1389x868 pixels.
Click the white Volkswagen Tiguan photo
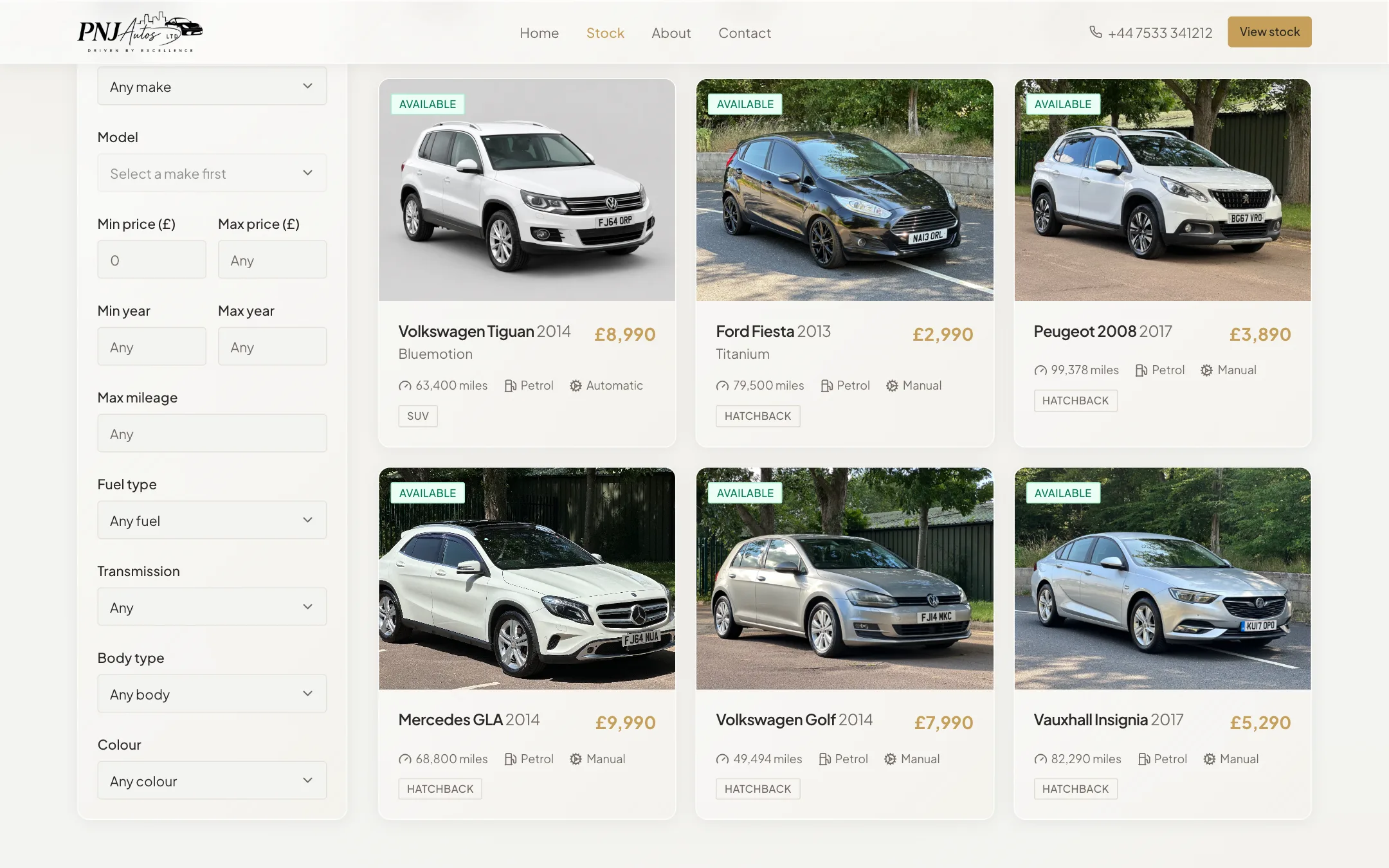coord(527,190)
